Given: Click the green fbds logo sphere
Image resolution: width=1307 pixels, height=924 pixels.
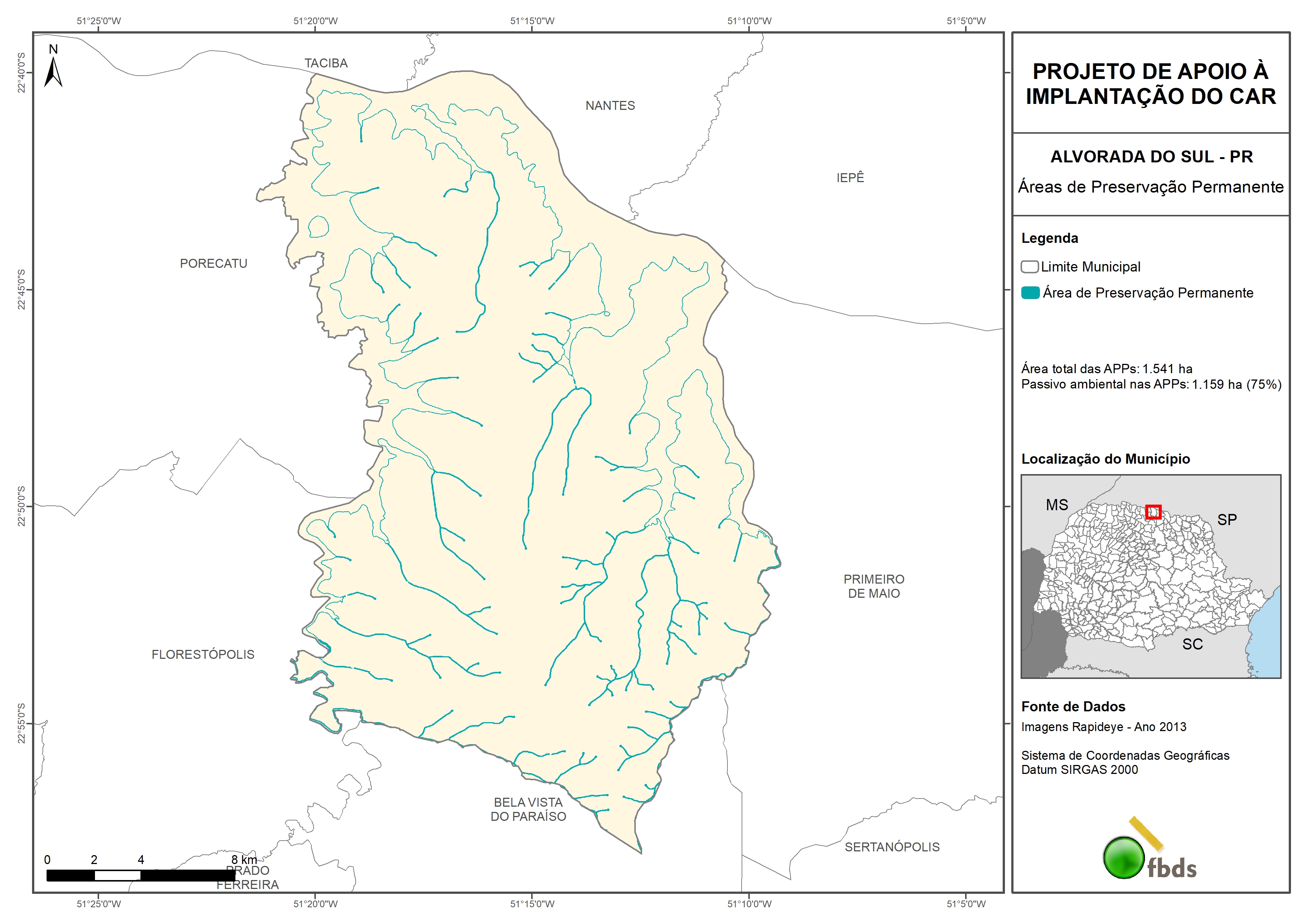Looking at the screenshot, I should tap(1124, 857).
